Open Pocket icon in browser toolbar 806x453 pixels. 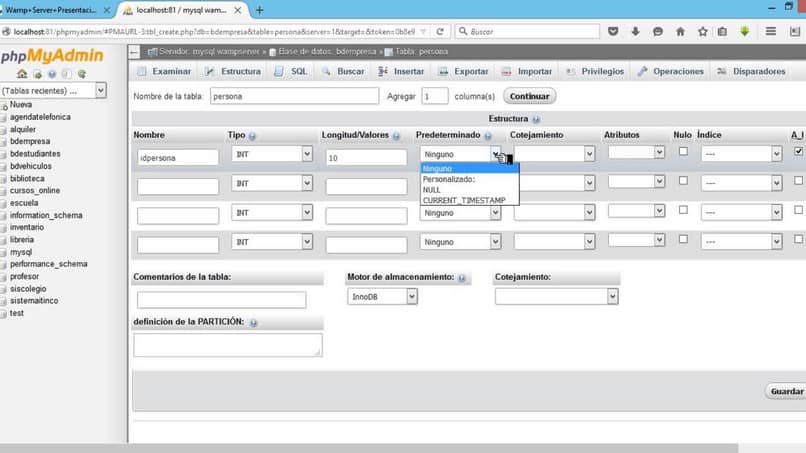[613, 31]
